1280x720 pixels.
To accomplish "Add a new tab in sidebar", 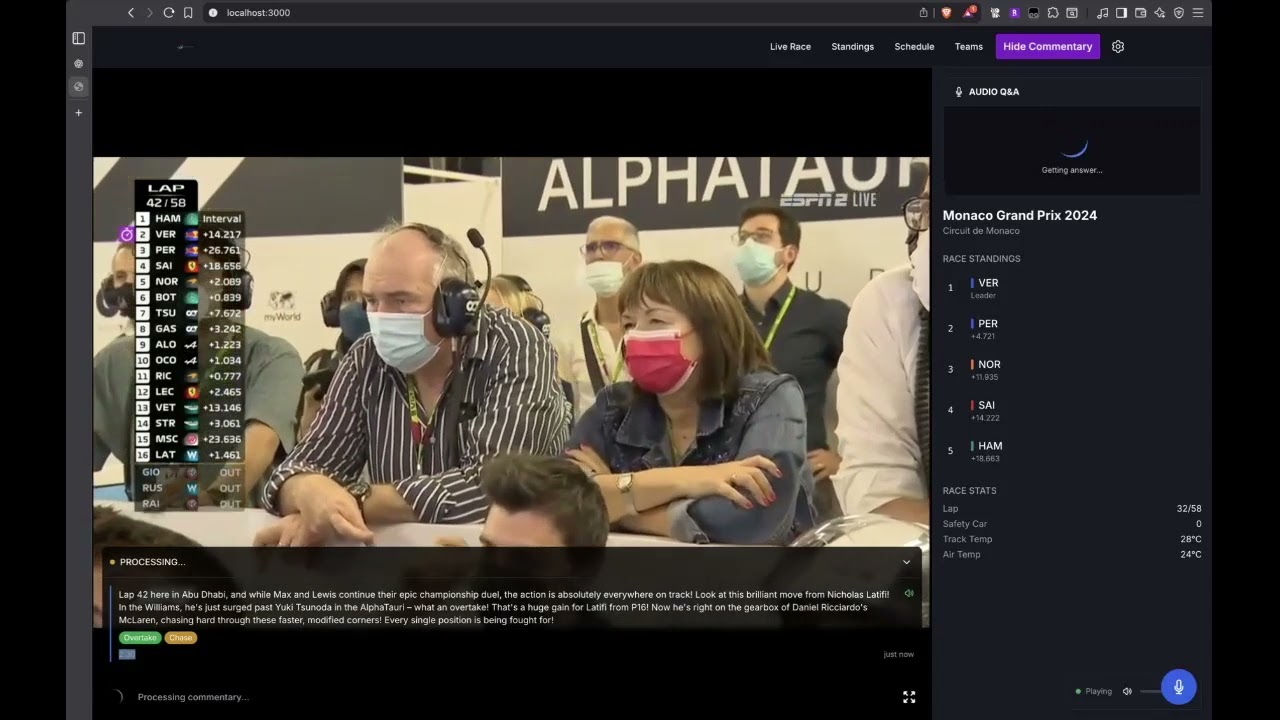I will coord(79,112).
